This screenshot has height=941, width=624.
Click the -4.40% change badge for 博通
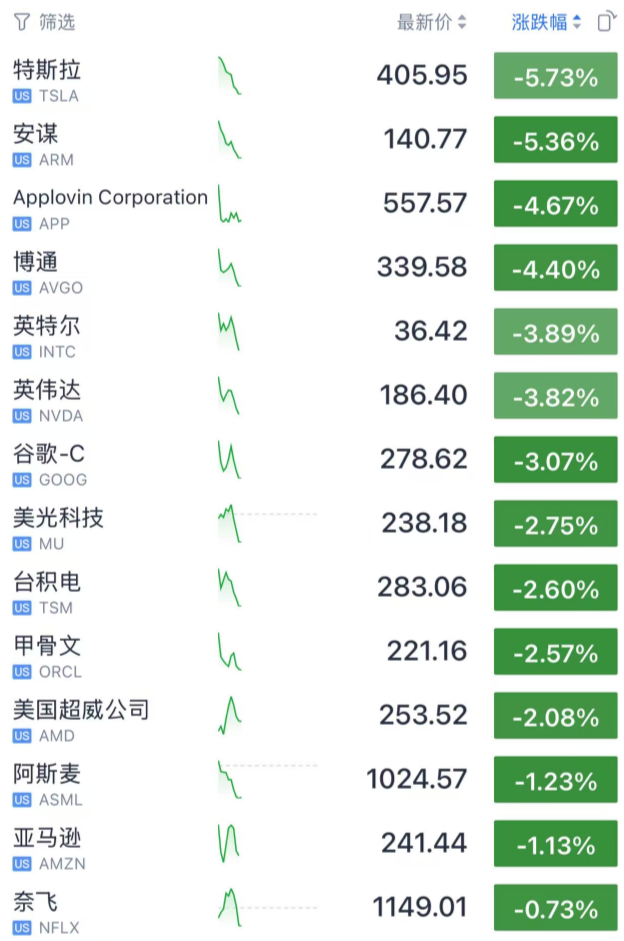tap(555, 269)
